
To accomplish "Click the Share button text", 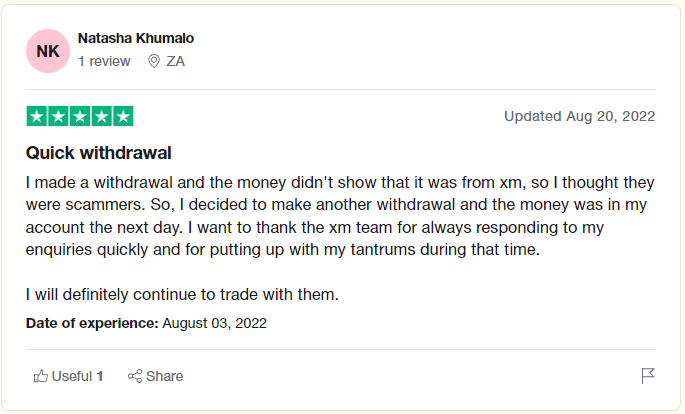I will click(165, 376).
